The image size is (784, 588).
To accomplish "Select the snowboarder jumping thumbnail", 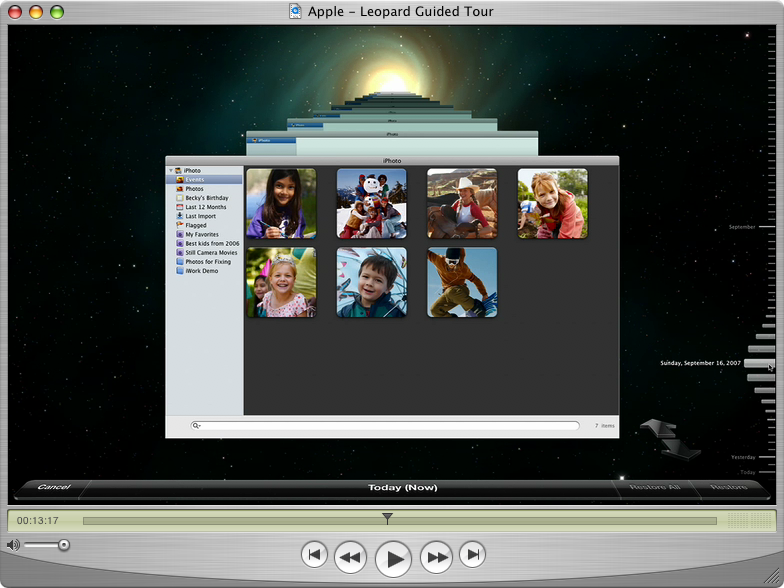I will pyautogui.click(x=462, y=282).
